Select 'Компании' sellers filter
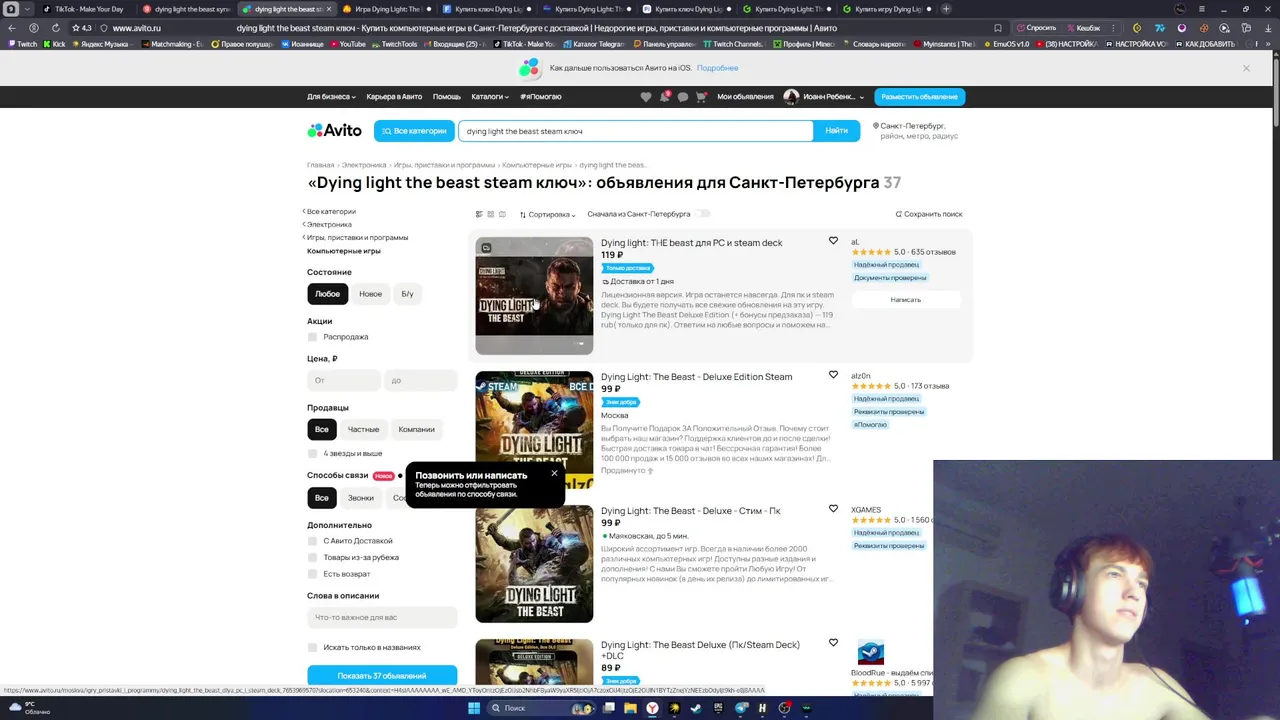Image resolution: width=1280 pixels, height=720 pixels. pyautogui.click(x=416, y=429)
